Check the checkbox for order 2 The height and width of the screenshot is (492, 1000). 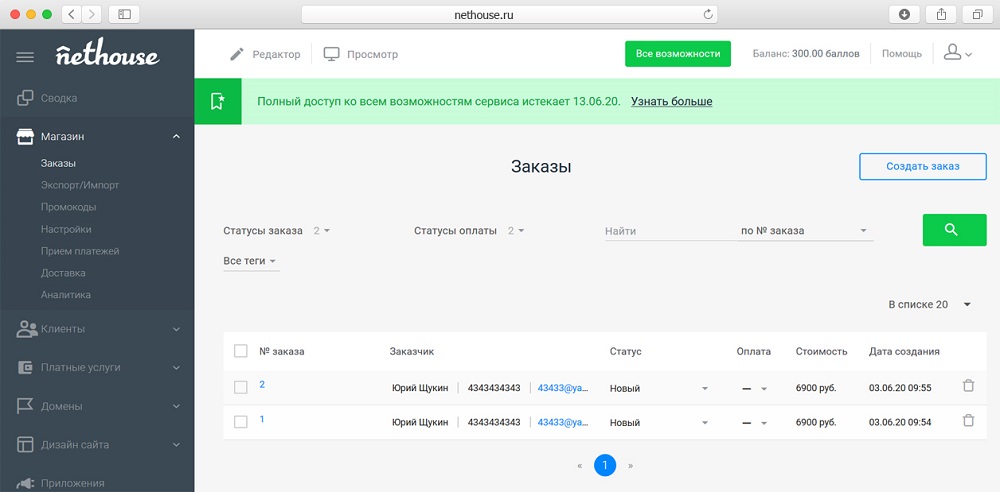tap(240, 387)
